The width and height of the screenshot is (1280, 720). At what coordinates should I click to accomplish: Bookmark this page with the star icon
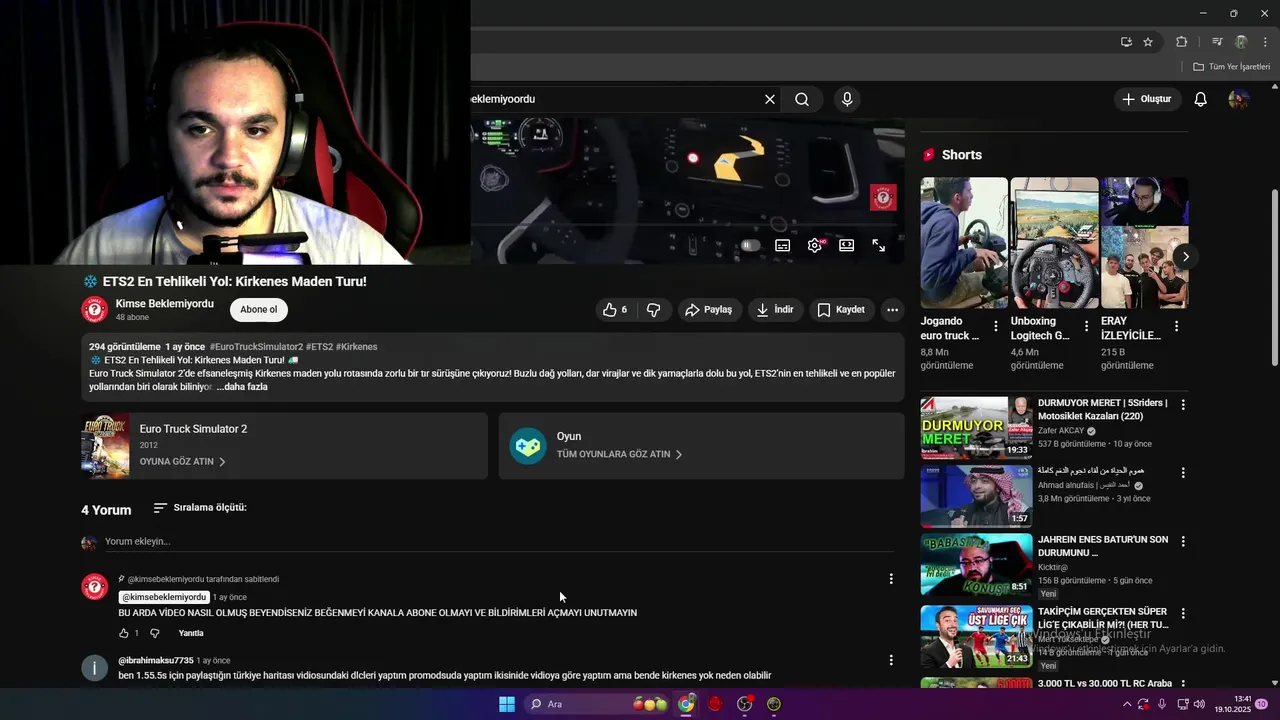click(x=1148, y=42)
